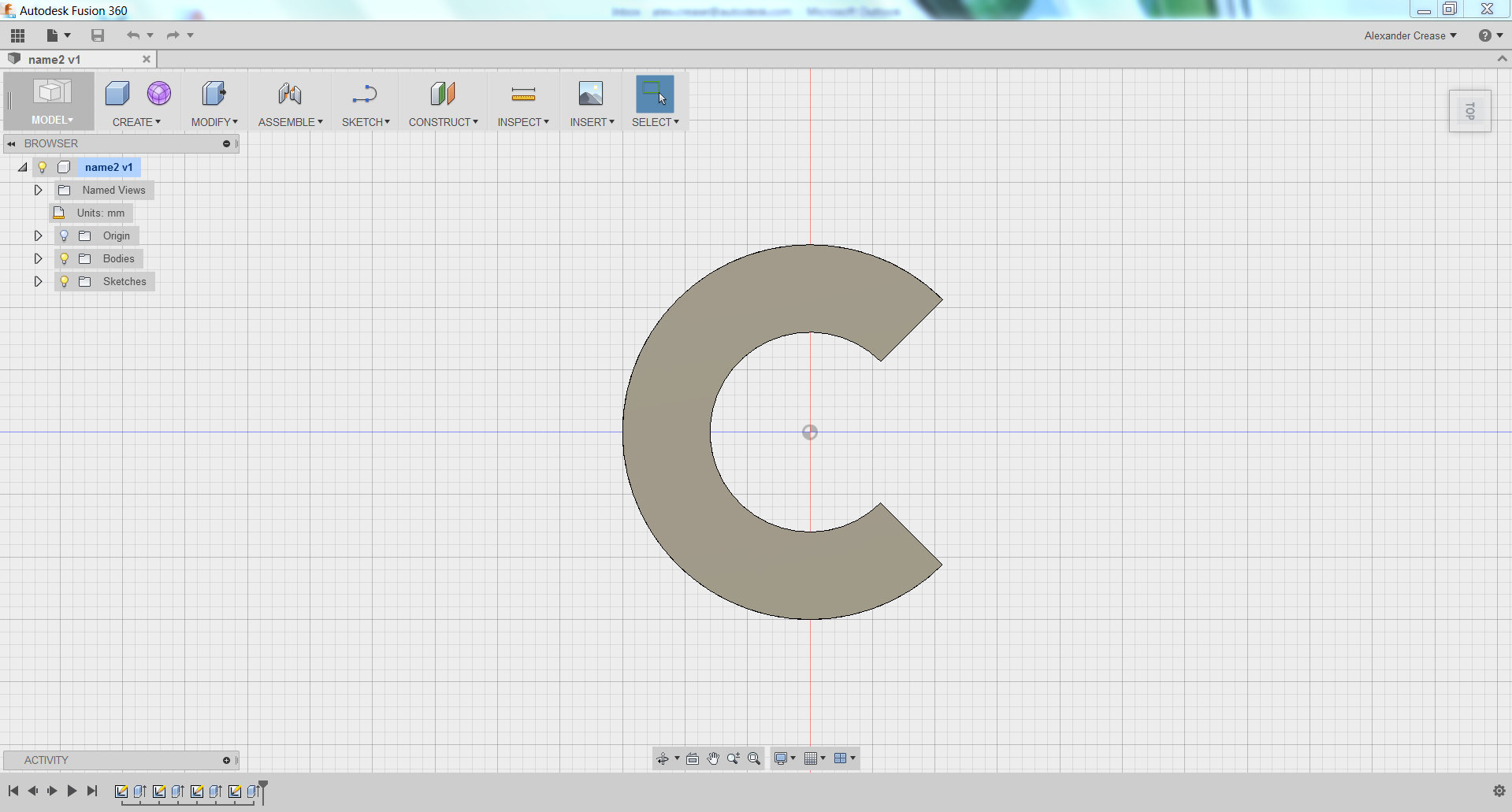Open the redo history dropdown arrow

tap(190, 35)
